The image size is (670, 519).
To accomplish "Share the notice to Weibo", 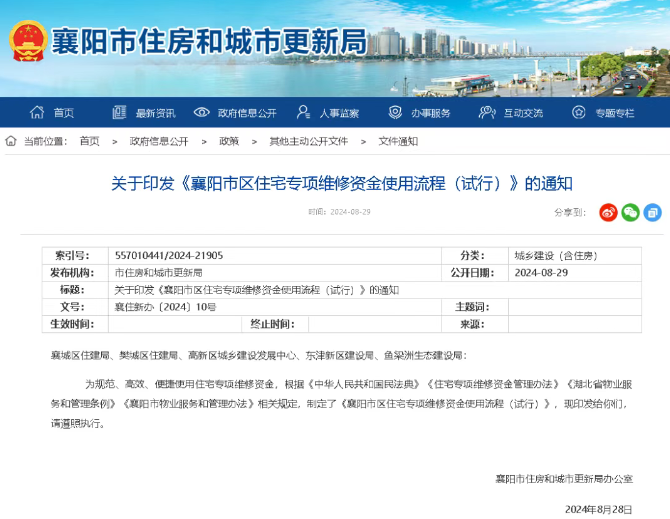I will 608,212.
